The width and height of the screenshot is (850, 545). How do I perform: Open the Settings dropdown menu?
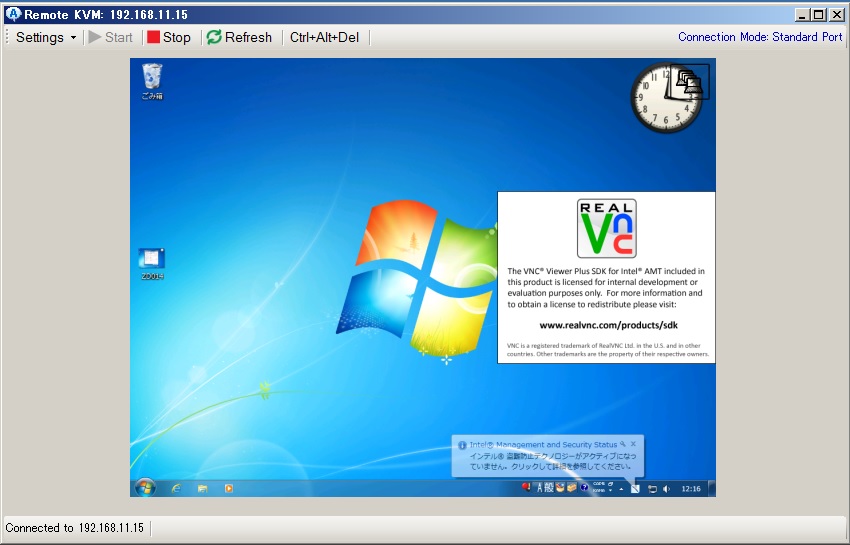46,37
